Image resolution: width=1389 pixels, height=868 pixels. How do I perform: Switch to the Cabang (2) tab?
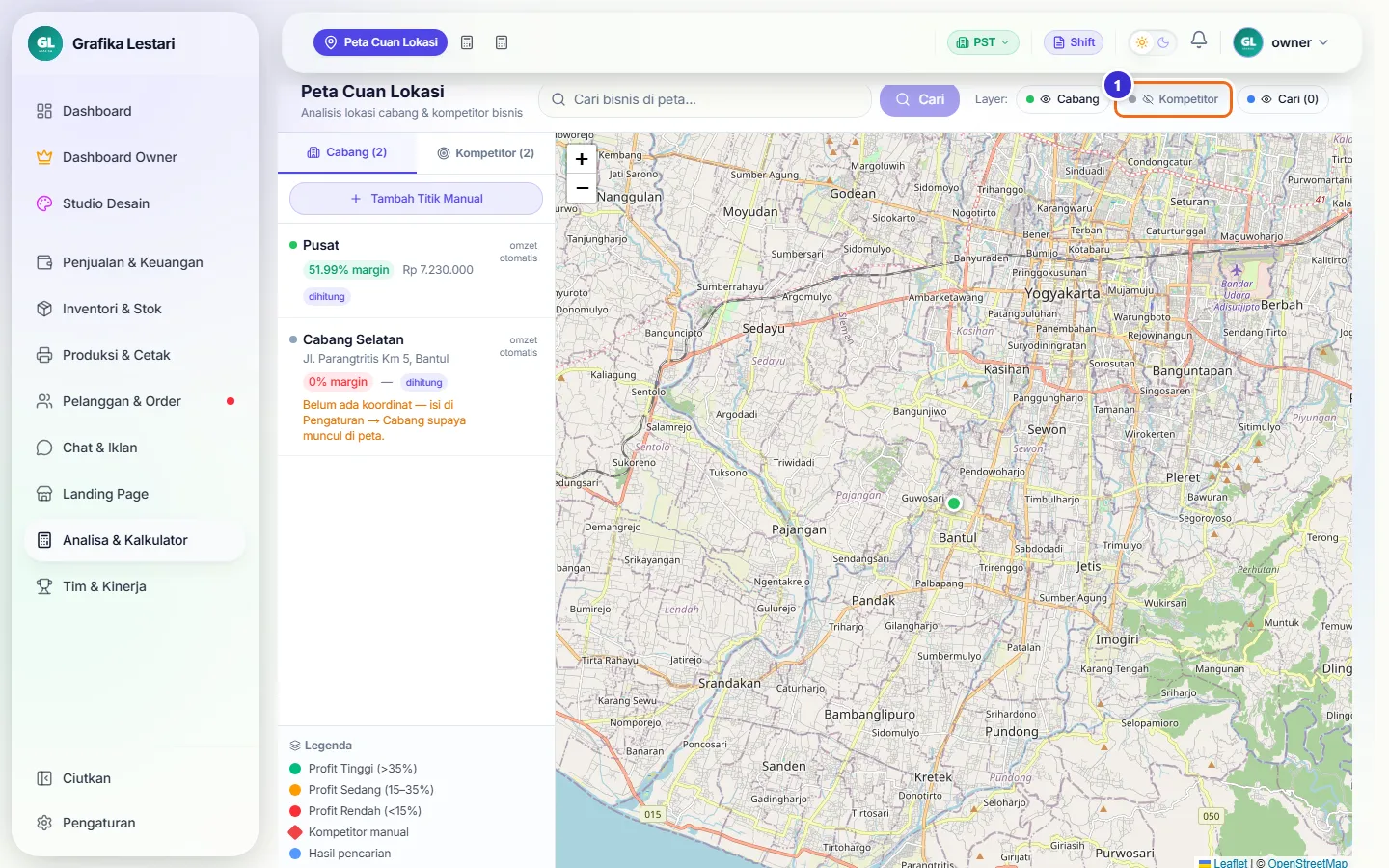tap(347, 152)
